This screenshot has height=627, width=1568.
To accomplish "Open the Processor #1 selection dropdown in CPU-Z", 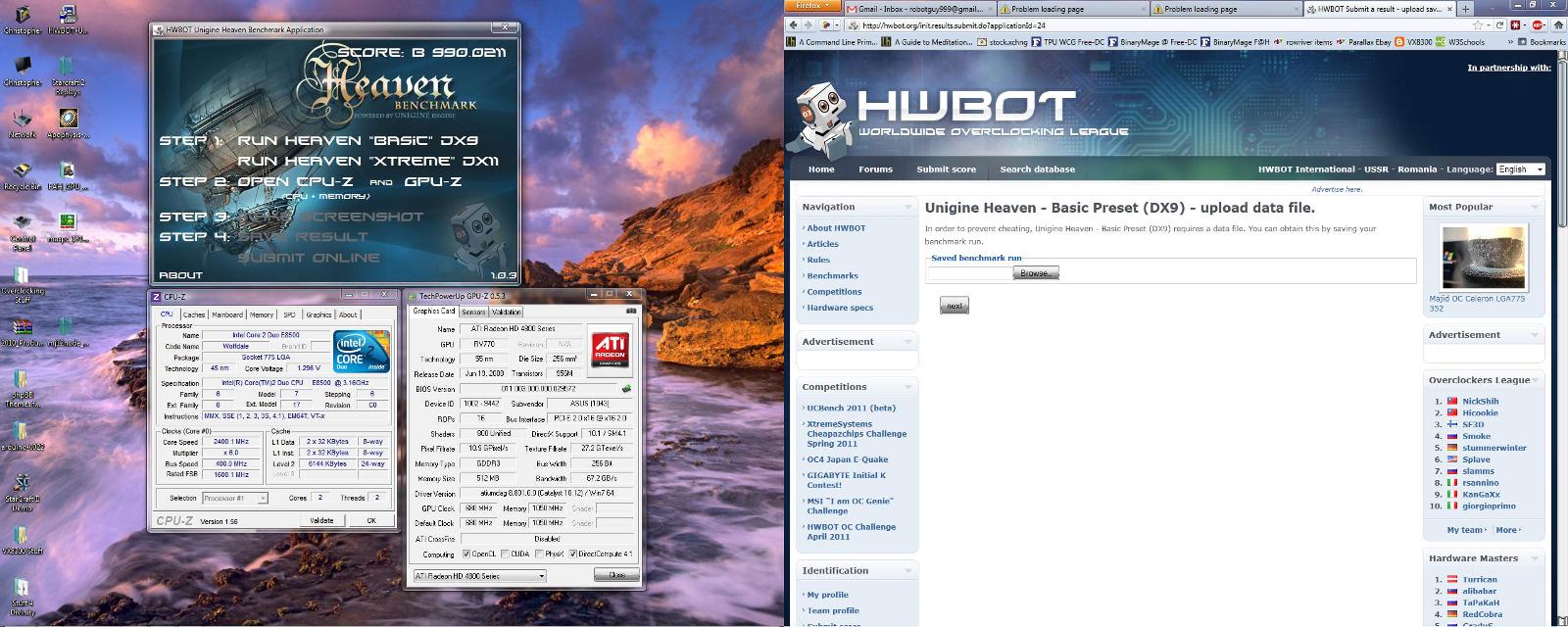I will [x=235, y=498].
